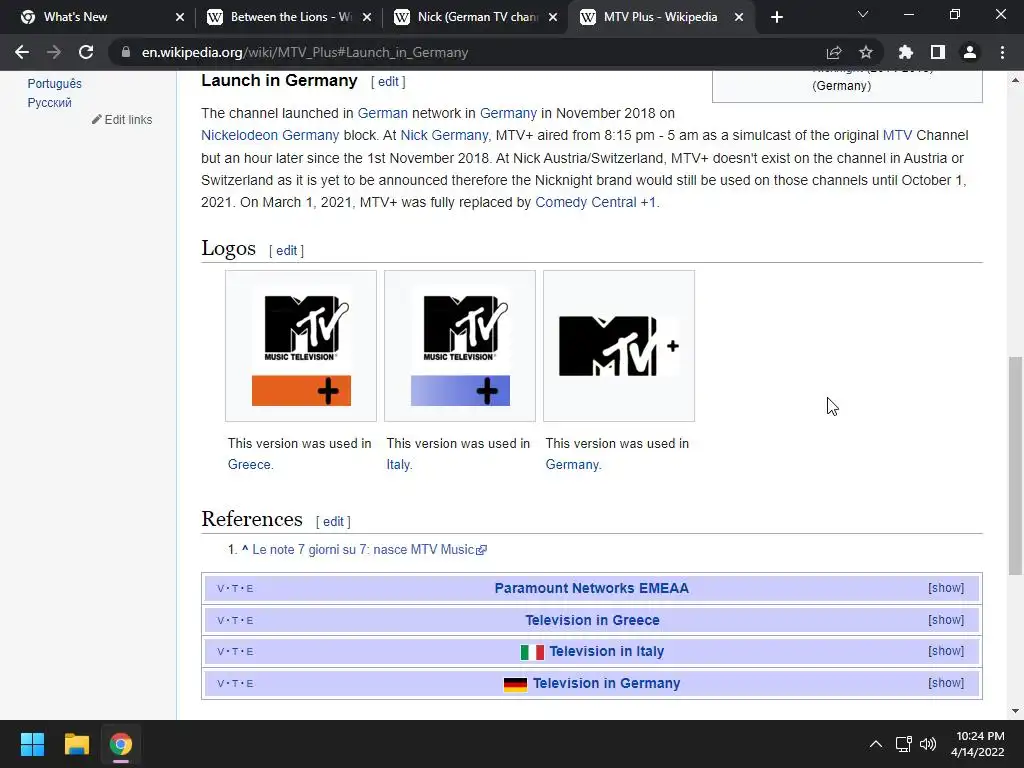1024x768 pixels.
Task: Click the Italian flag icon
Action: [532, 652]
